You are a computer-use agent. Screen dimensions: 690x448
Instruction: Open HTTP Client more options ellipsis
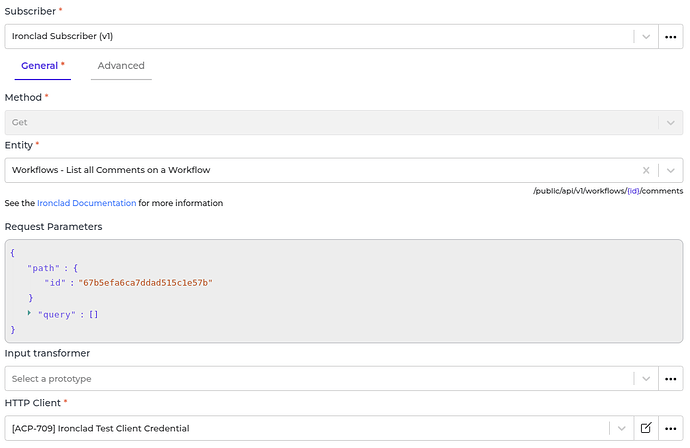pyautogui.click(x=670, y=428)
